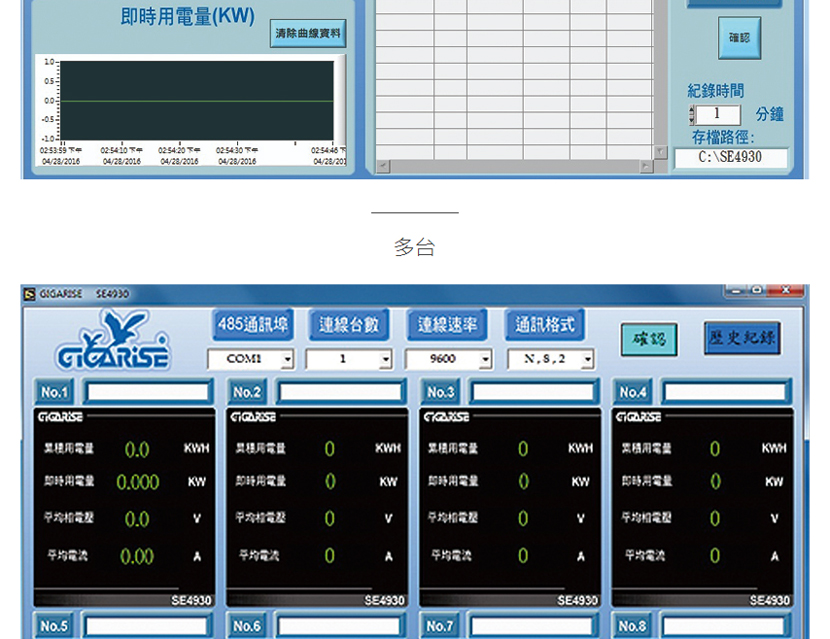This screenshot has height=639, width=830.
Task: Click the No.7 name input field
Action: 532,626
